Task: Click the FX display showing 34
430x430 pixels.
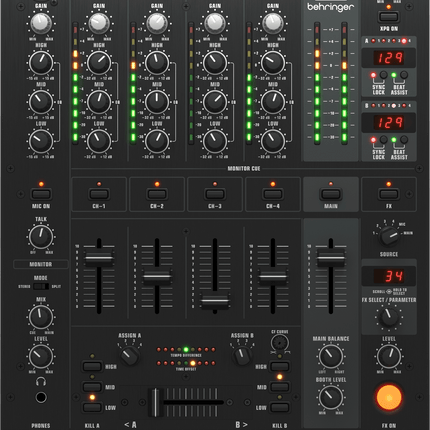Action: [389, 276]
